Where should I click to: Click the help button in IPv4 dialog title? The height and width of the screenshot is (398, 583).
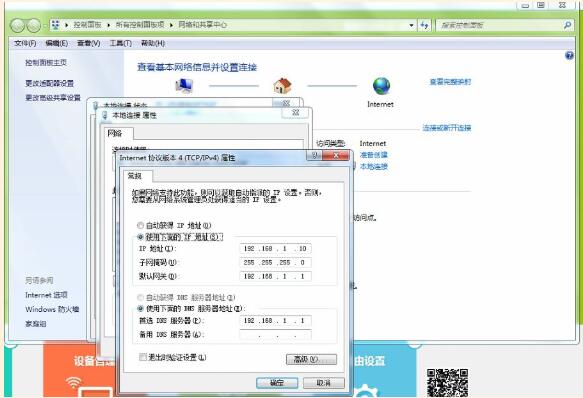(x=315, y=155)
